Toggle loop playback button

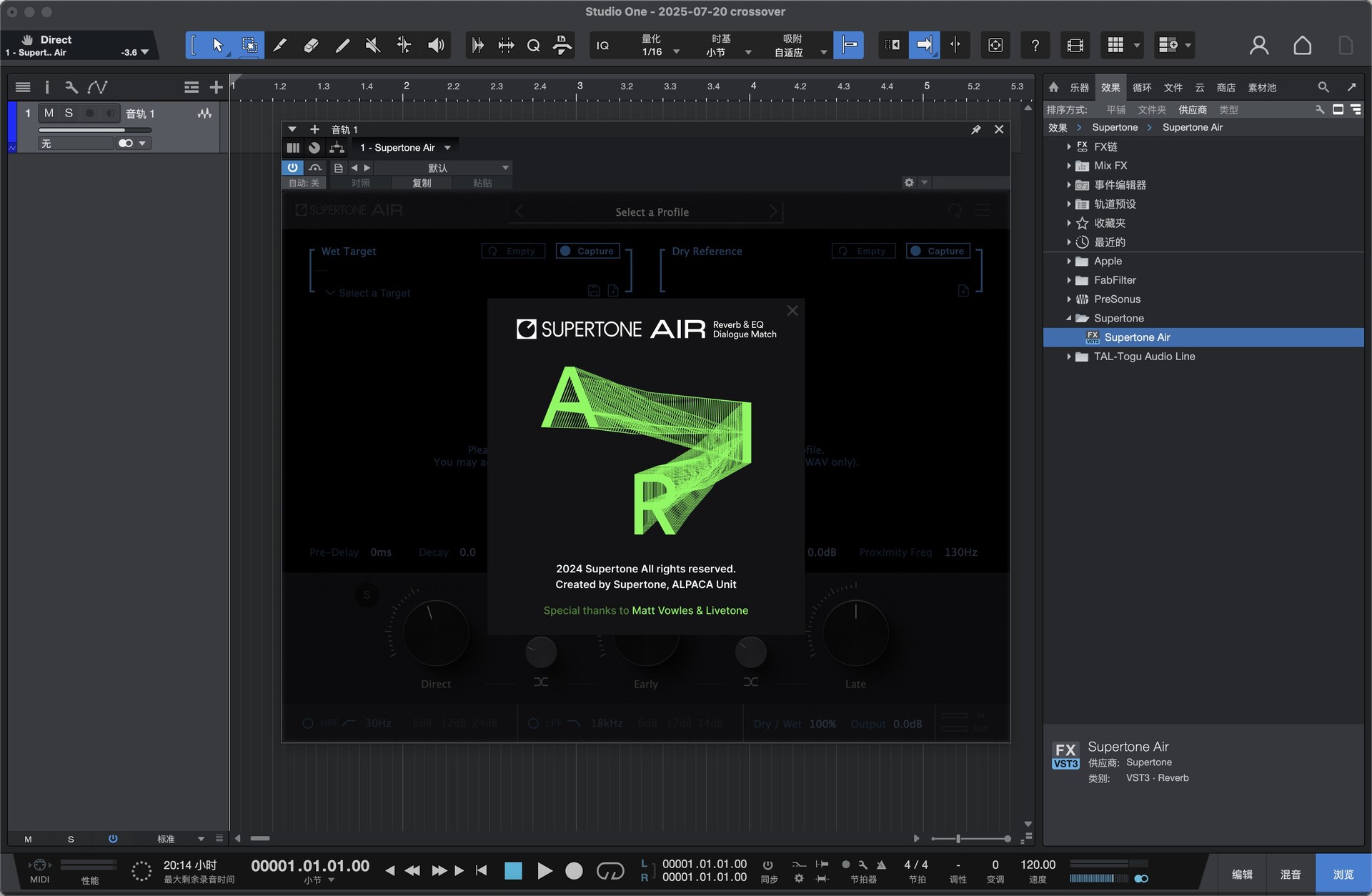[x=610, y=870]
